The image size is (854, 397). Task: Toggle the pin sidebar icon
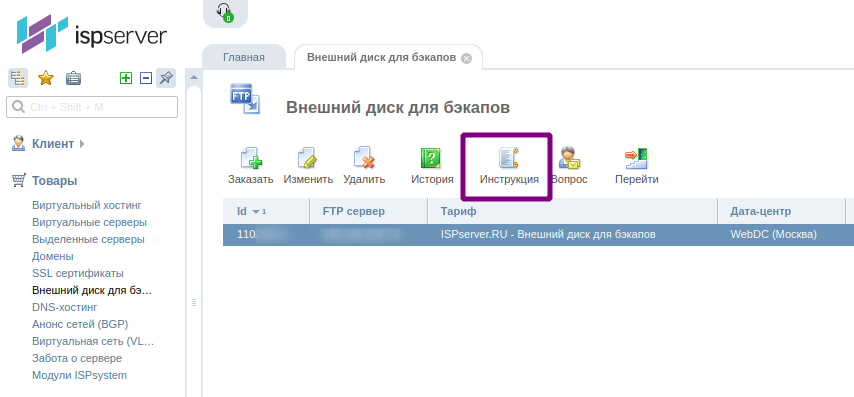166,78
